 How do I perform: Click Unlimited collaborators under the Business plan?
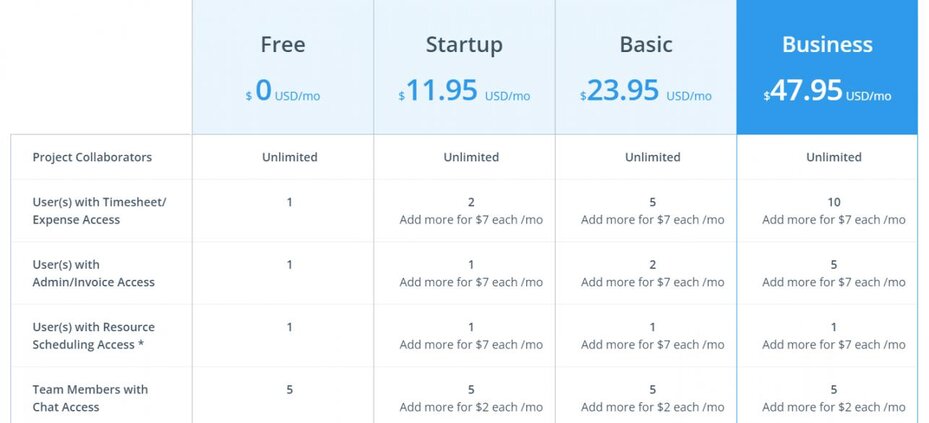coord(834,157)
